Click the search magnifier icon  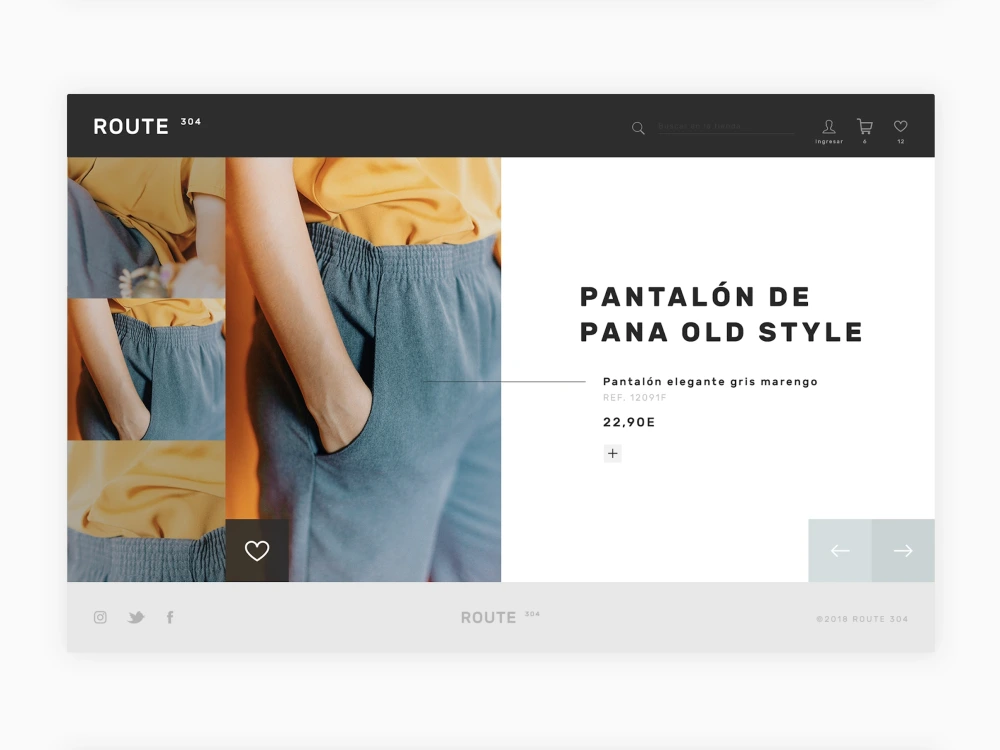point(638,128)
